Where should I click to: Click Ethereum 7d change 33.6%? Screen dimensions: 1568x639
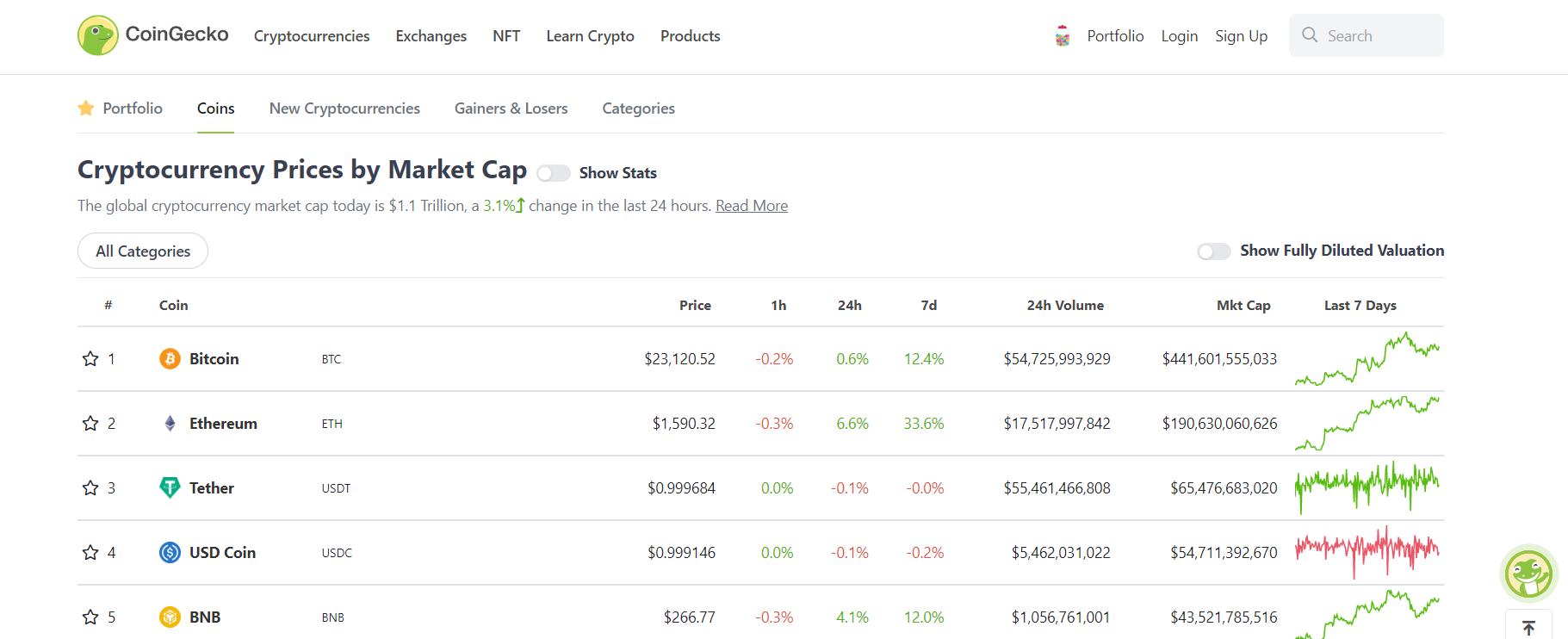(x=924, y=424)
